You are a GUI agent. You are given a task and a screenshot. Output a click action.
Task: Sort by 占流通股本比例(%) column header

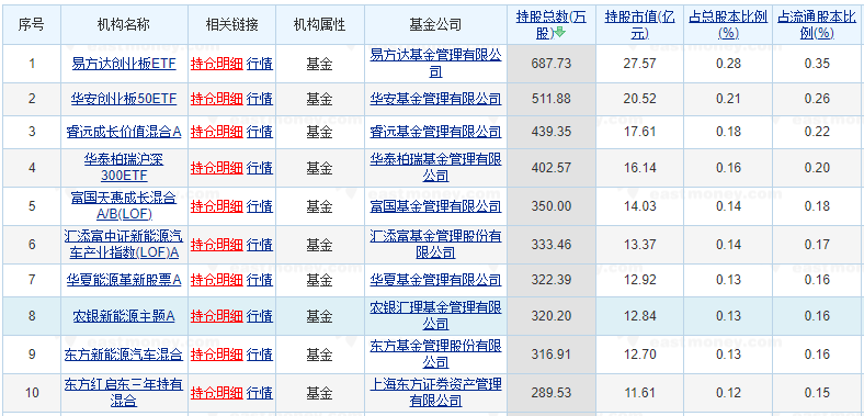(817, 25)
